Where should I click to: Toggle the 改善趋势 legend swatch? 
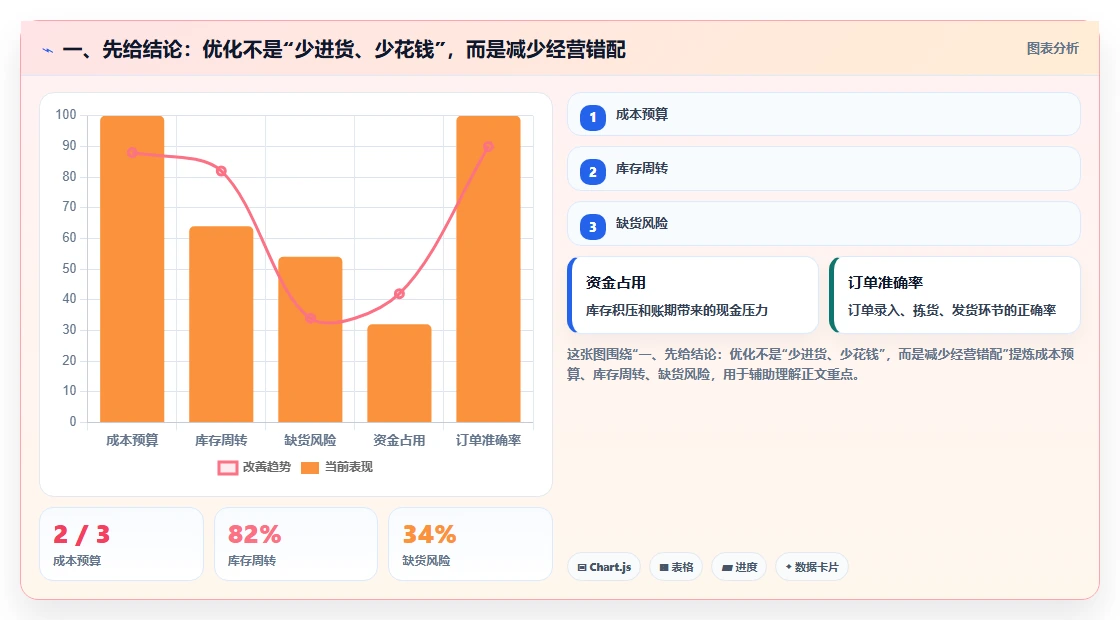point(227,468)
